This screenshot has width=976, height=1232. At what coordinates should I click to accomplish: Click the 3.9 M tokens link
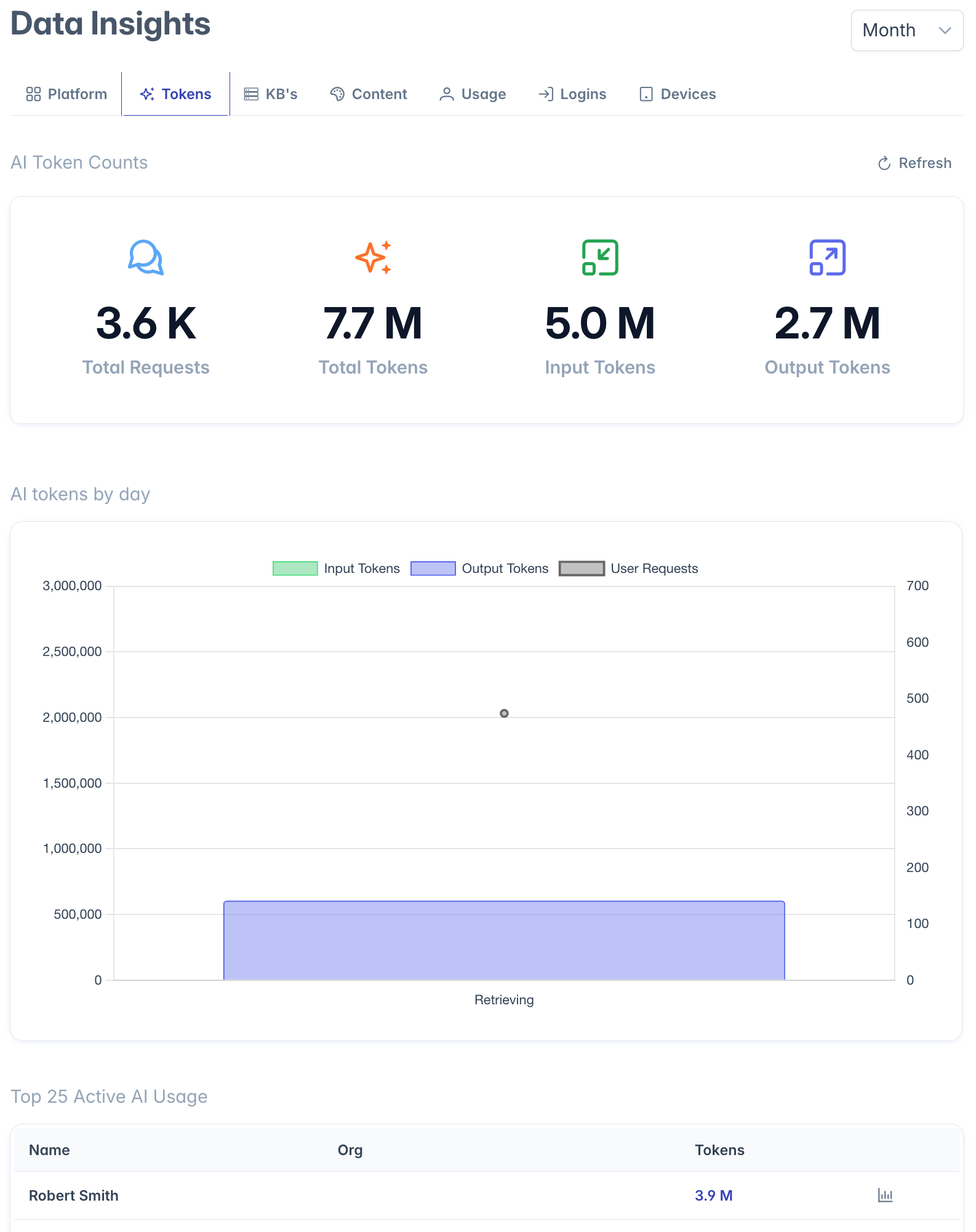pyautogui.click(x=714, y=1196)
